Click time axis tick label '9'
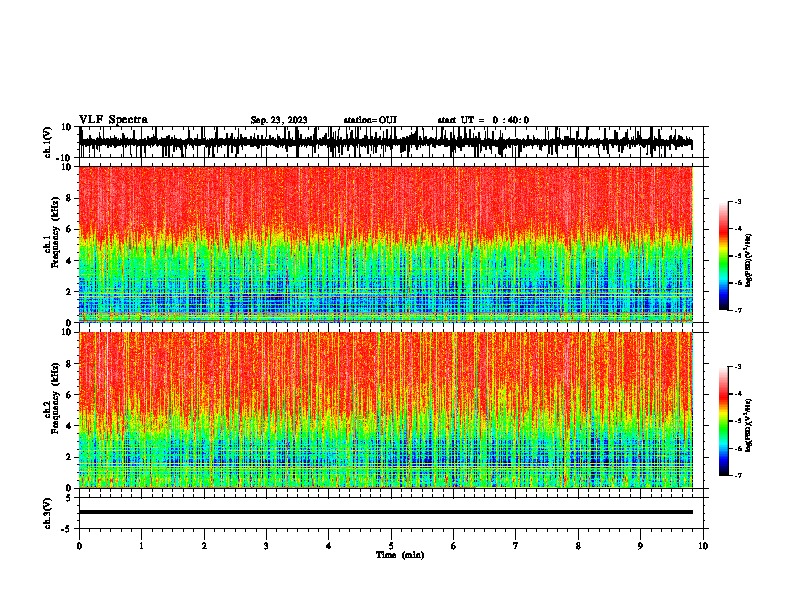This screenshot has height=612, width=792. (x=640, y=546)
